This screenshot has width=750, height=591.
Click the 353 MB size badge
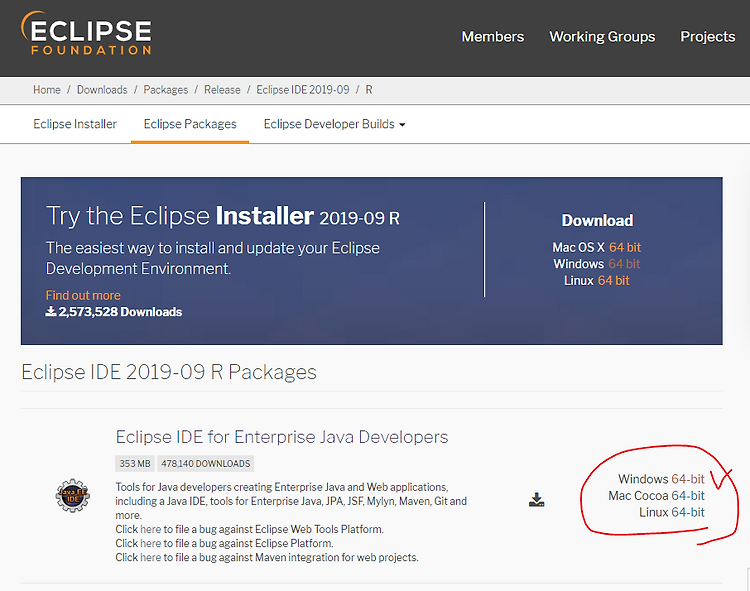135,463
